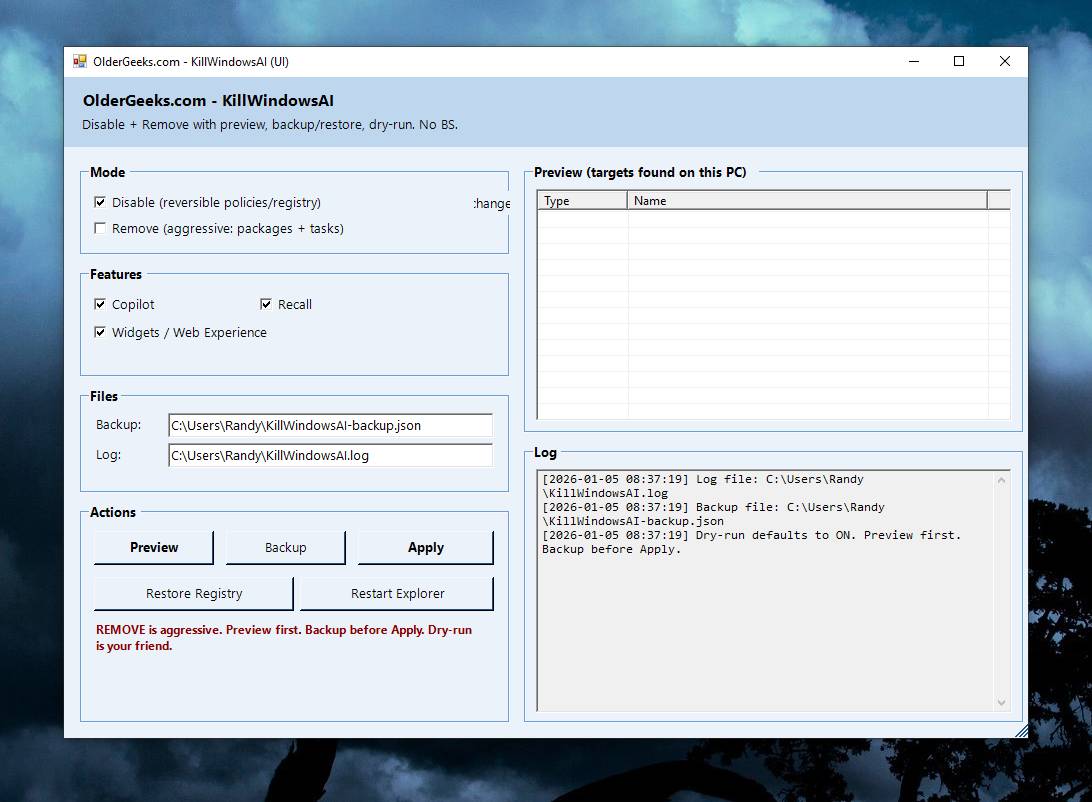1092x802 pixels.
Task: Click the Backup button
Action: pyautogui.click(x=284, y=547)
